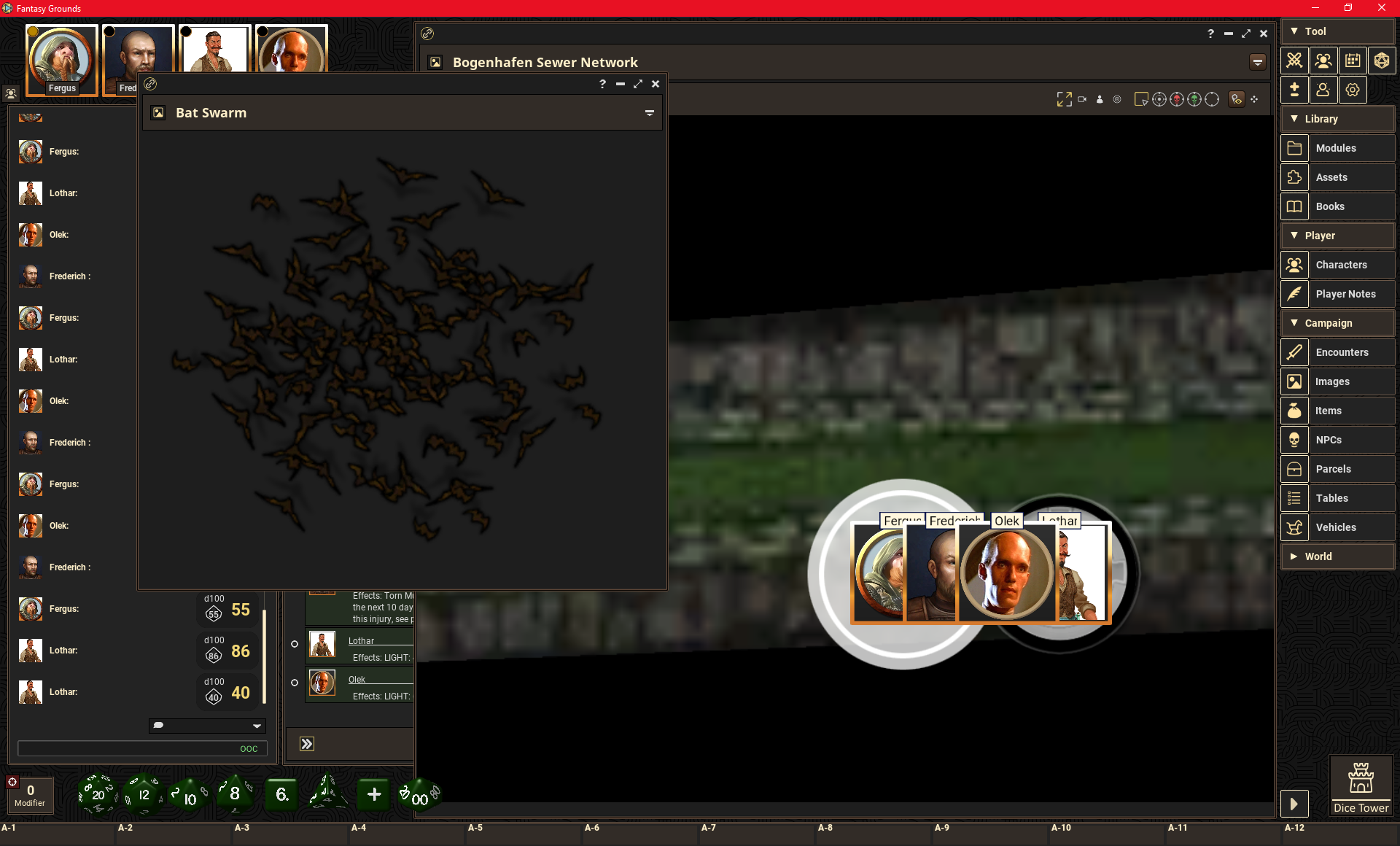
Task: Expand the World section
Action: (x=1337, y=556)
